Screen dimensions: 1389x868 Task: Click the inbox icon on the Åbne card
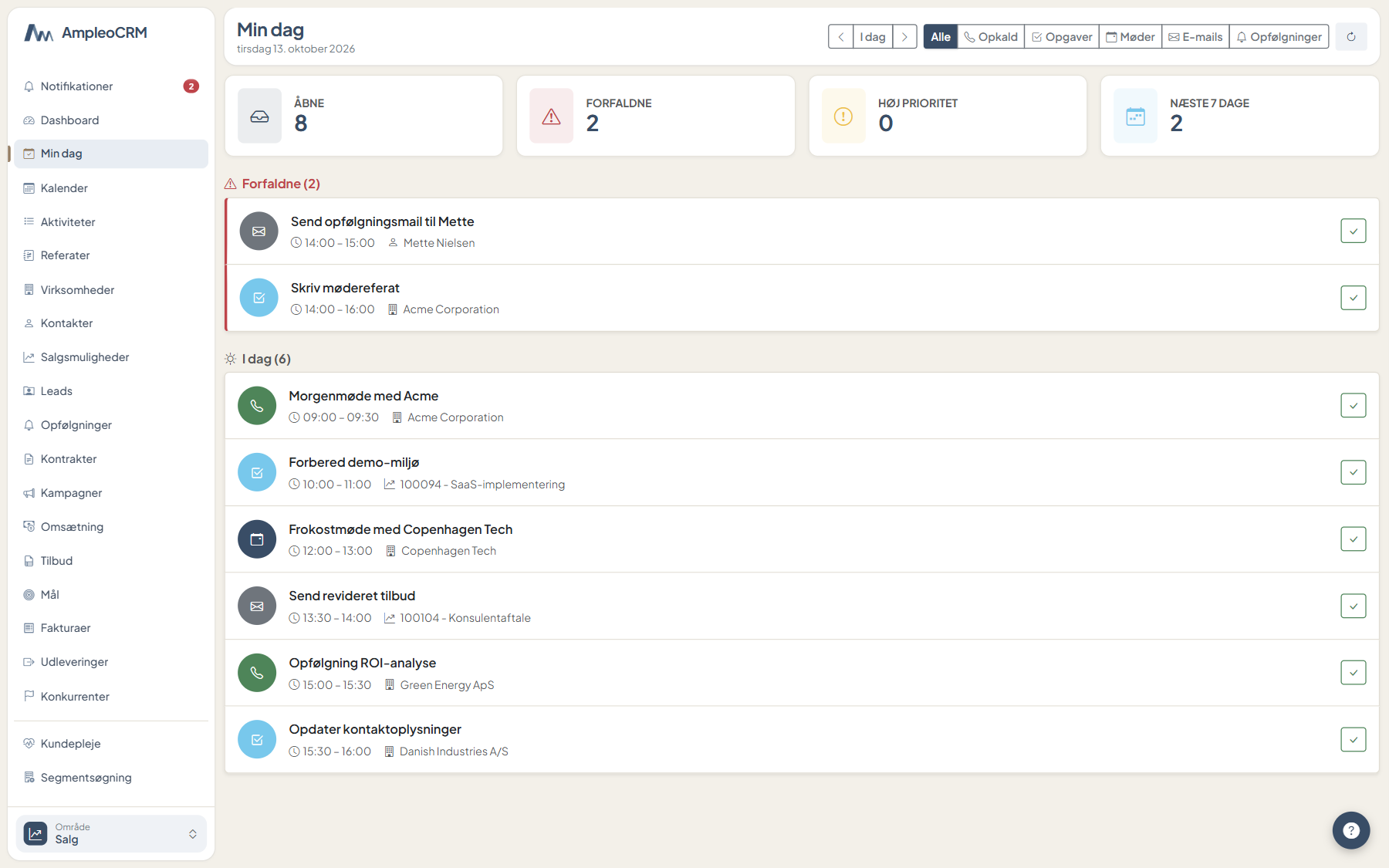coord(260,116)
